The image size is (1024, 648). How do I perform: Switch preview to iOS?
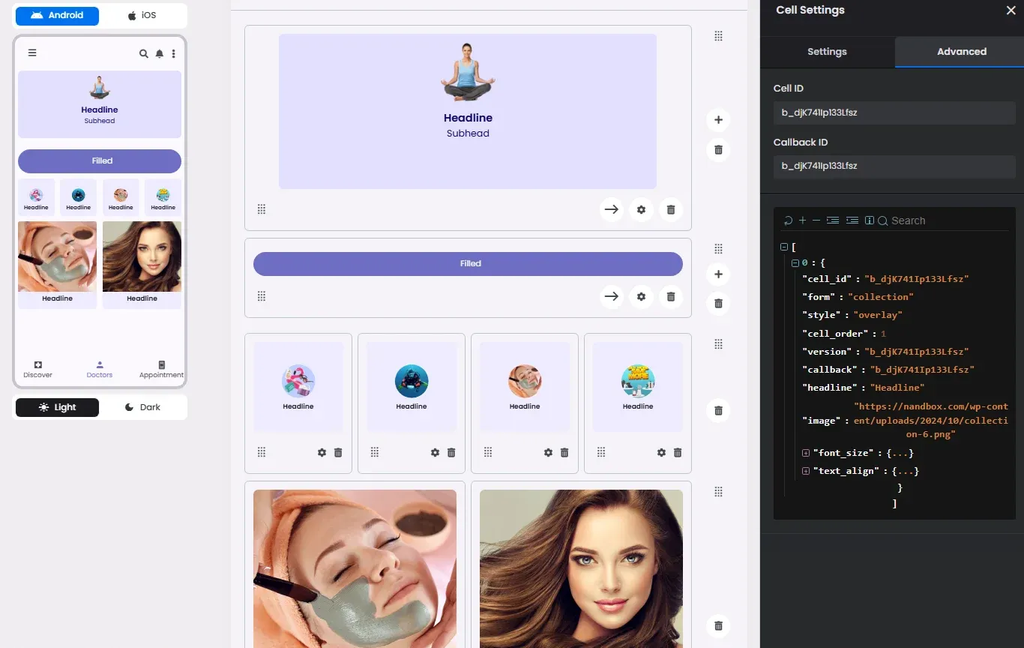[142, 15]
